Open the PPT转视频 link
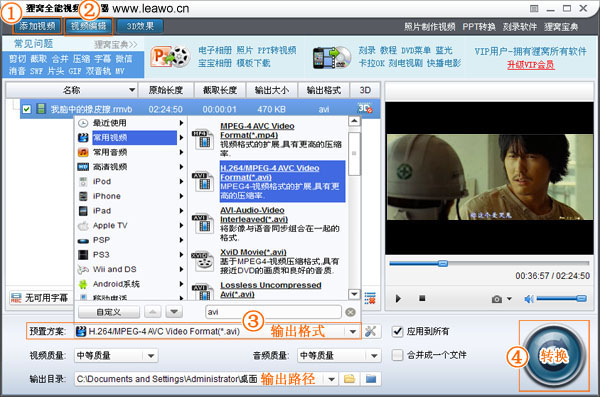600x397 pixels. pos(277,51)
